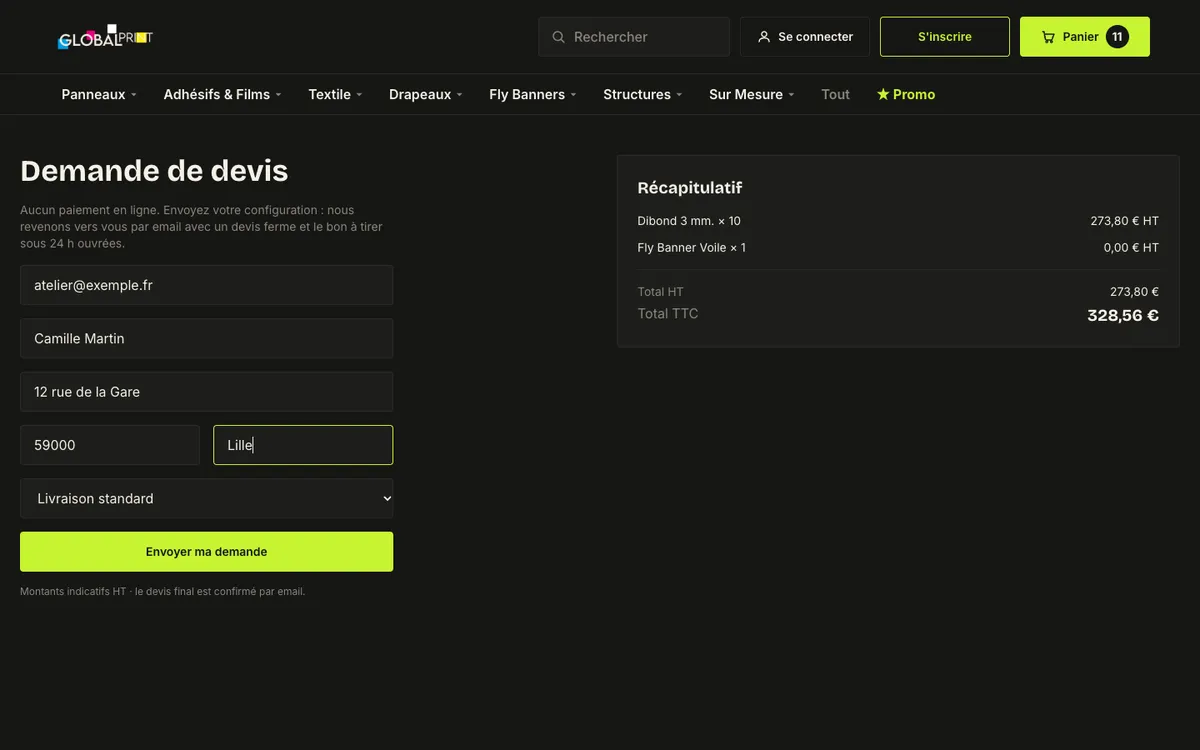
Task: Click the Demande de devis heading
Action: [x=154, y=171]
